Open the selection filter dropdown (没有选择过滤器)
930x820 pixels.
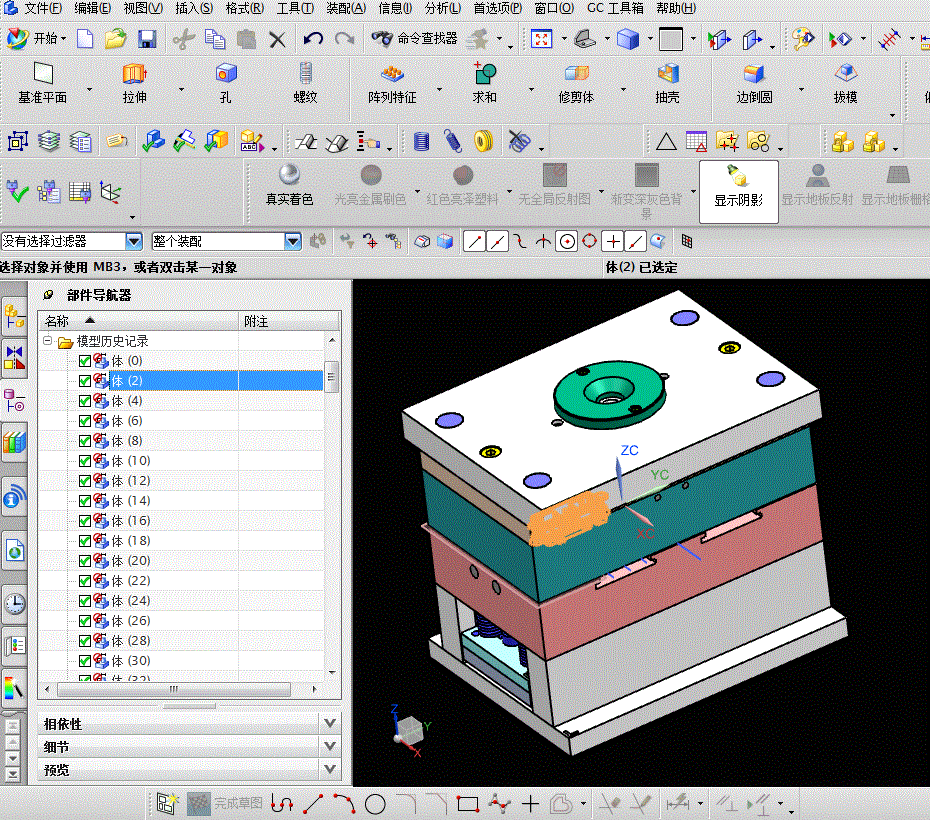[134, 241]
